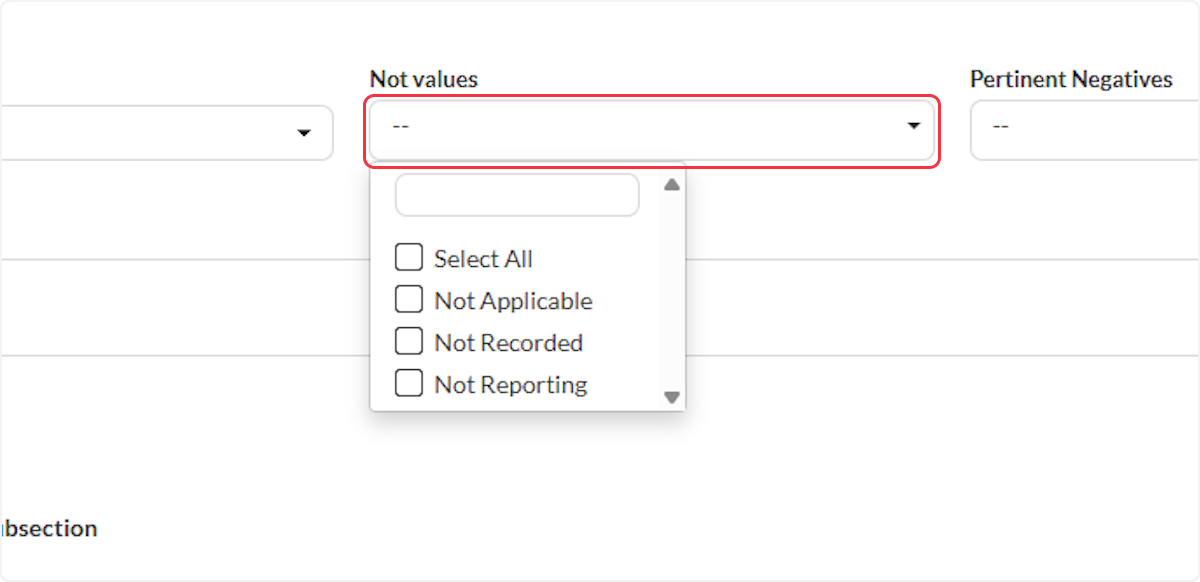1200x582 pixels.
Task: Enable the Not Reporting checkbox
Action: (x=409, y=384)
